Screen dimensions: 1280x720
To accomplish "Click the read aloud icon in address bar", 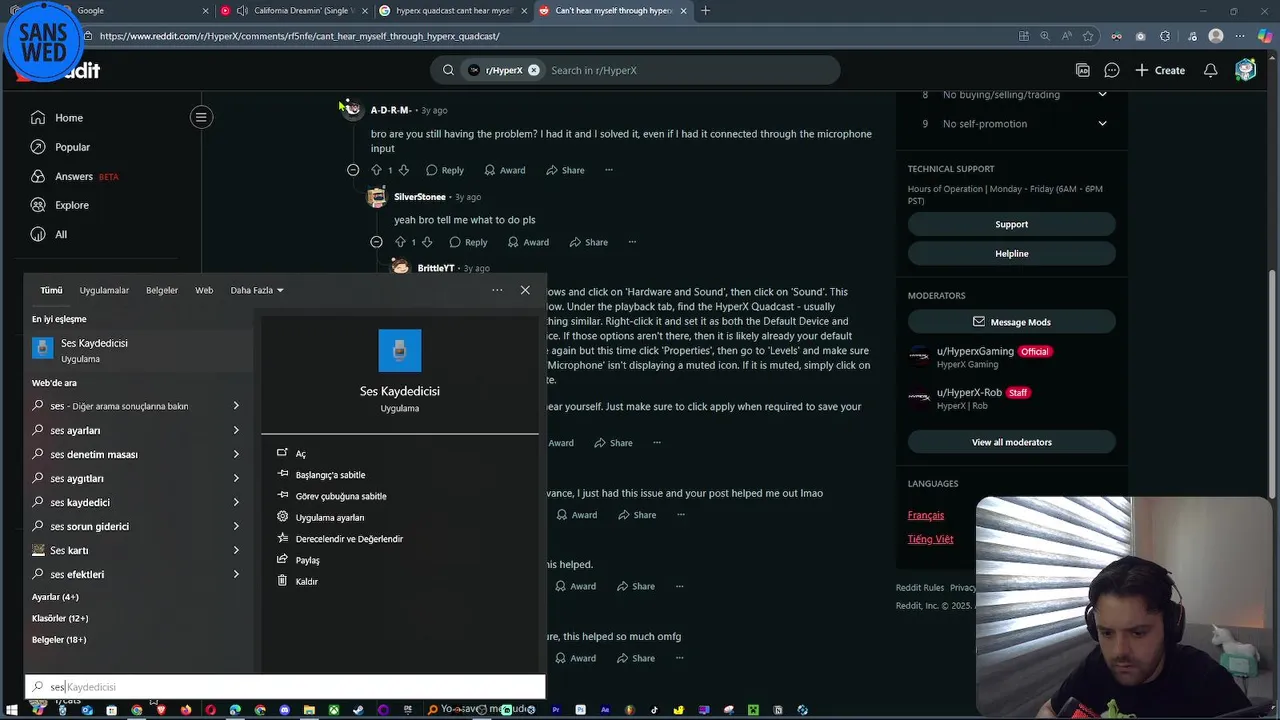I will click(x=1066, y=36).
